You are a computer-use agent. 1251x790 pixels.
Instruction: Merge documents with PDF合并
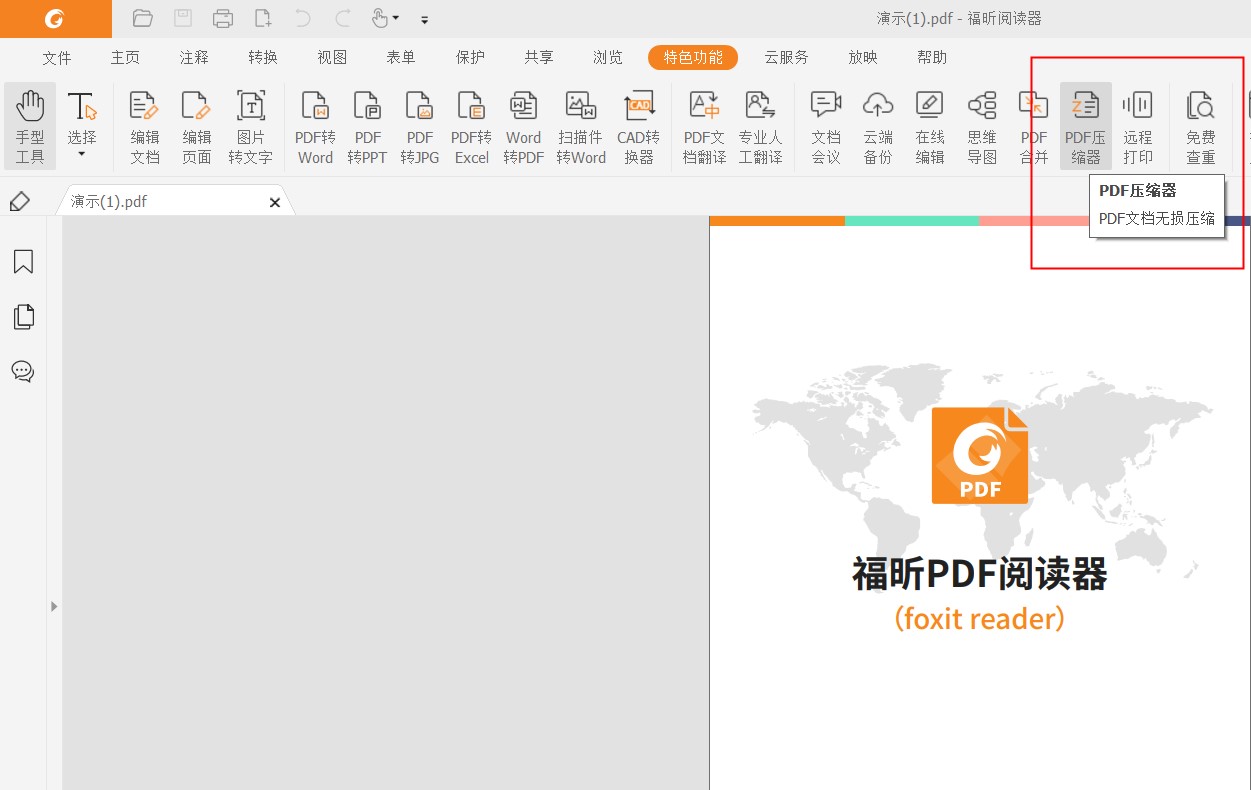click(x=1033, y=126)
